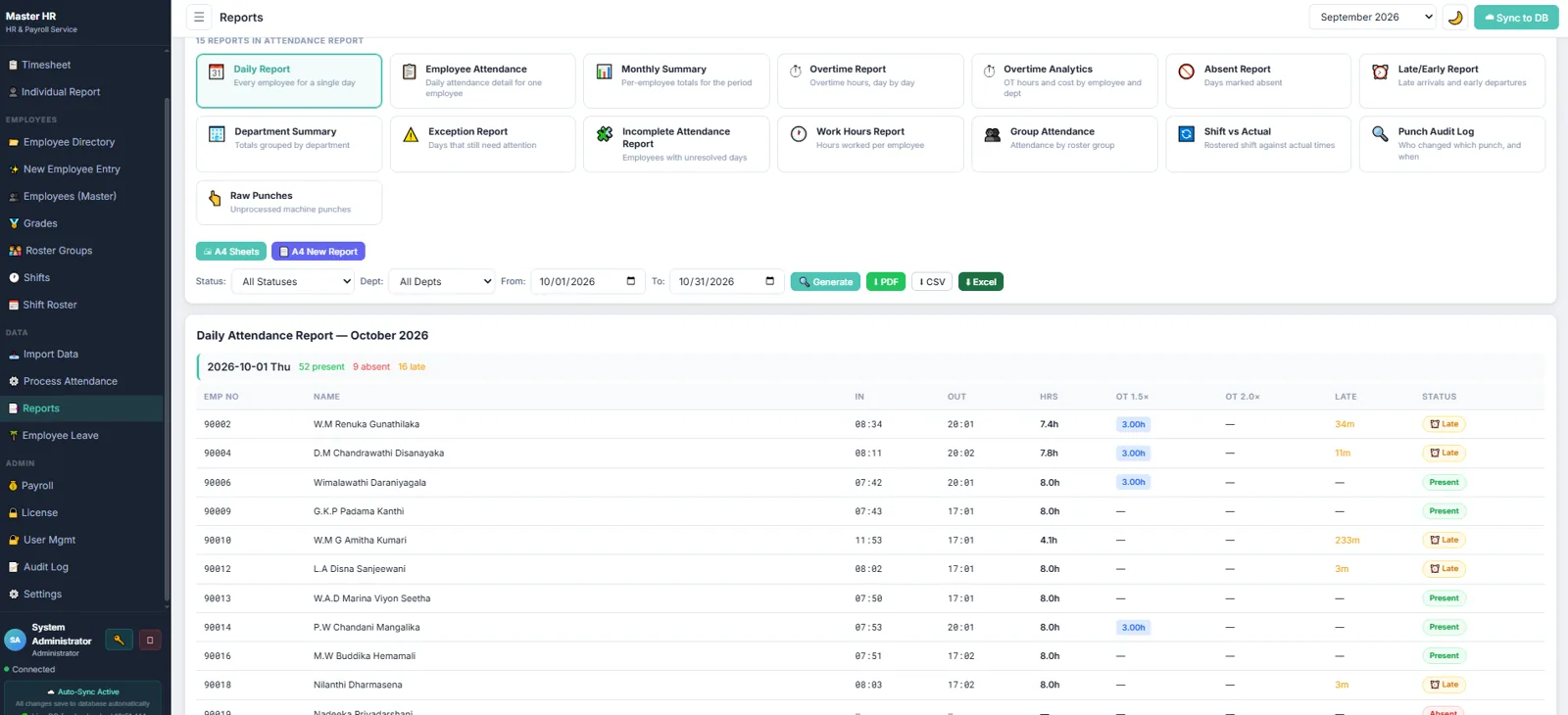Open Individual Report in the sidebar
This screenshot has width=1568, height=715.
click(81, 92)
